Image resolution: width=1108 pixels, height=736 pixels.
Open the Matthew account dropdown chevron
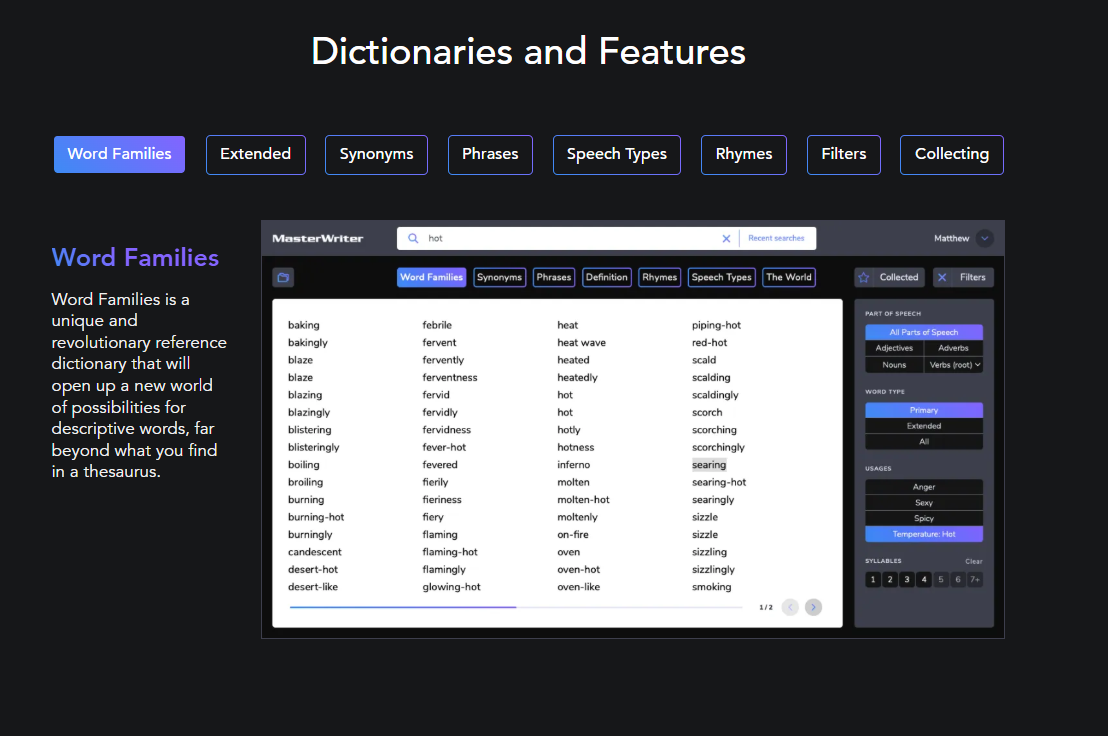984,239
